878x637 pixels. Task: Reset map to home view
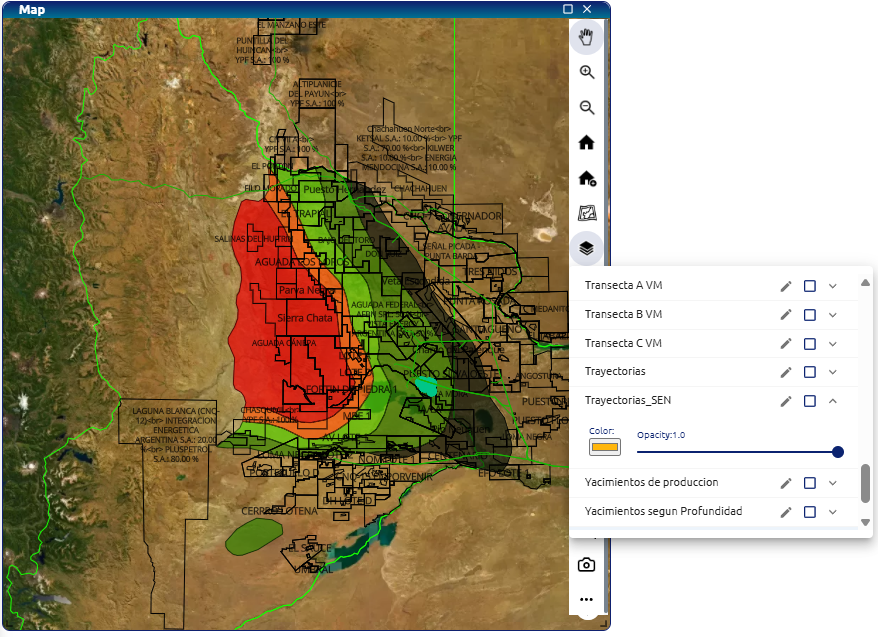tap(587, 143)
